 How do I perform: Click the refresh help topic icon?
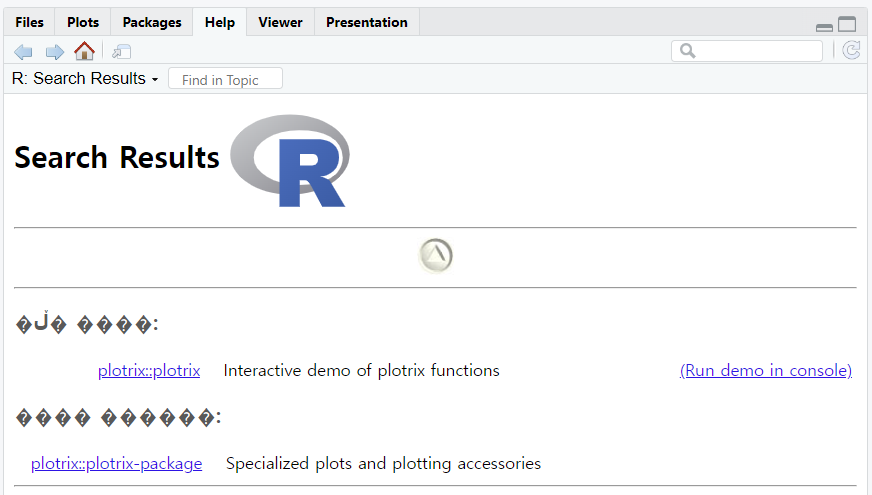(x=851, y=51)
